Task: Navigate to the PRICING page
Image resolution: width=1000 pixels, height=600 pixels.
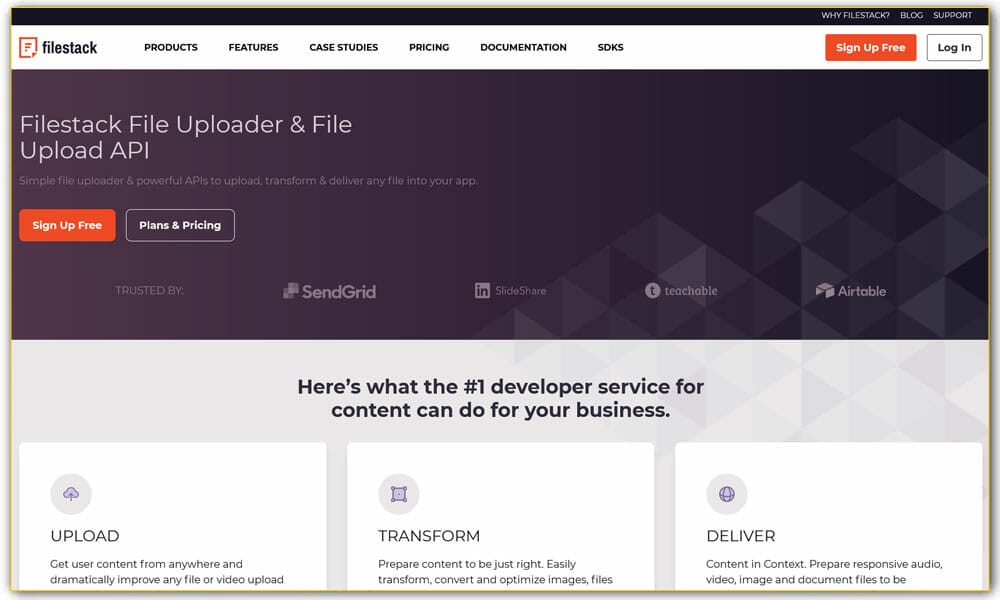Action: (x=428, y=47)
